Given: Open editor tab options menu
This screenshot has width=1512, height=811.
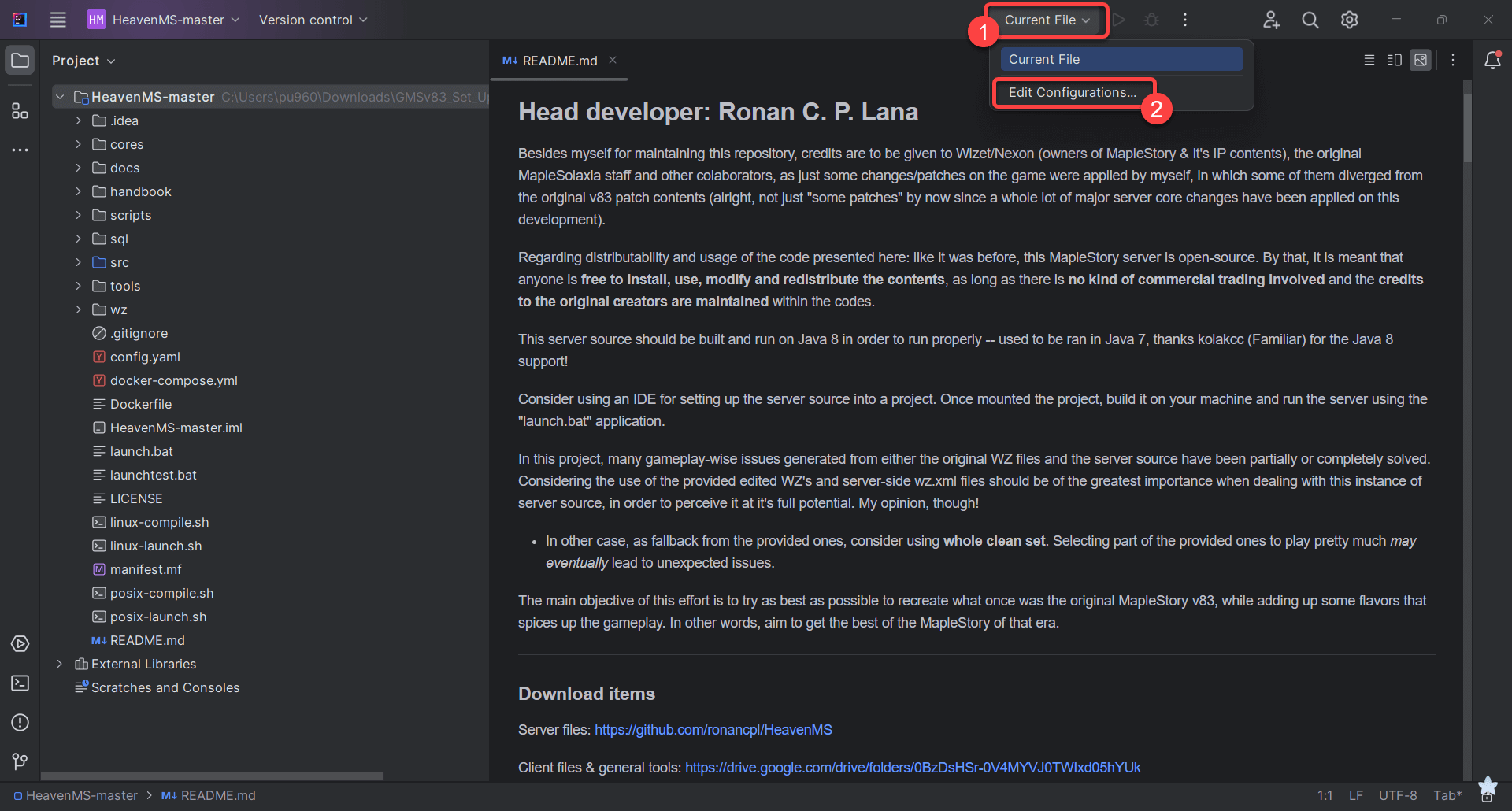Looking at the screenshot, I should click(x=1453, y=61).
